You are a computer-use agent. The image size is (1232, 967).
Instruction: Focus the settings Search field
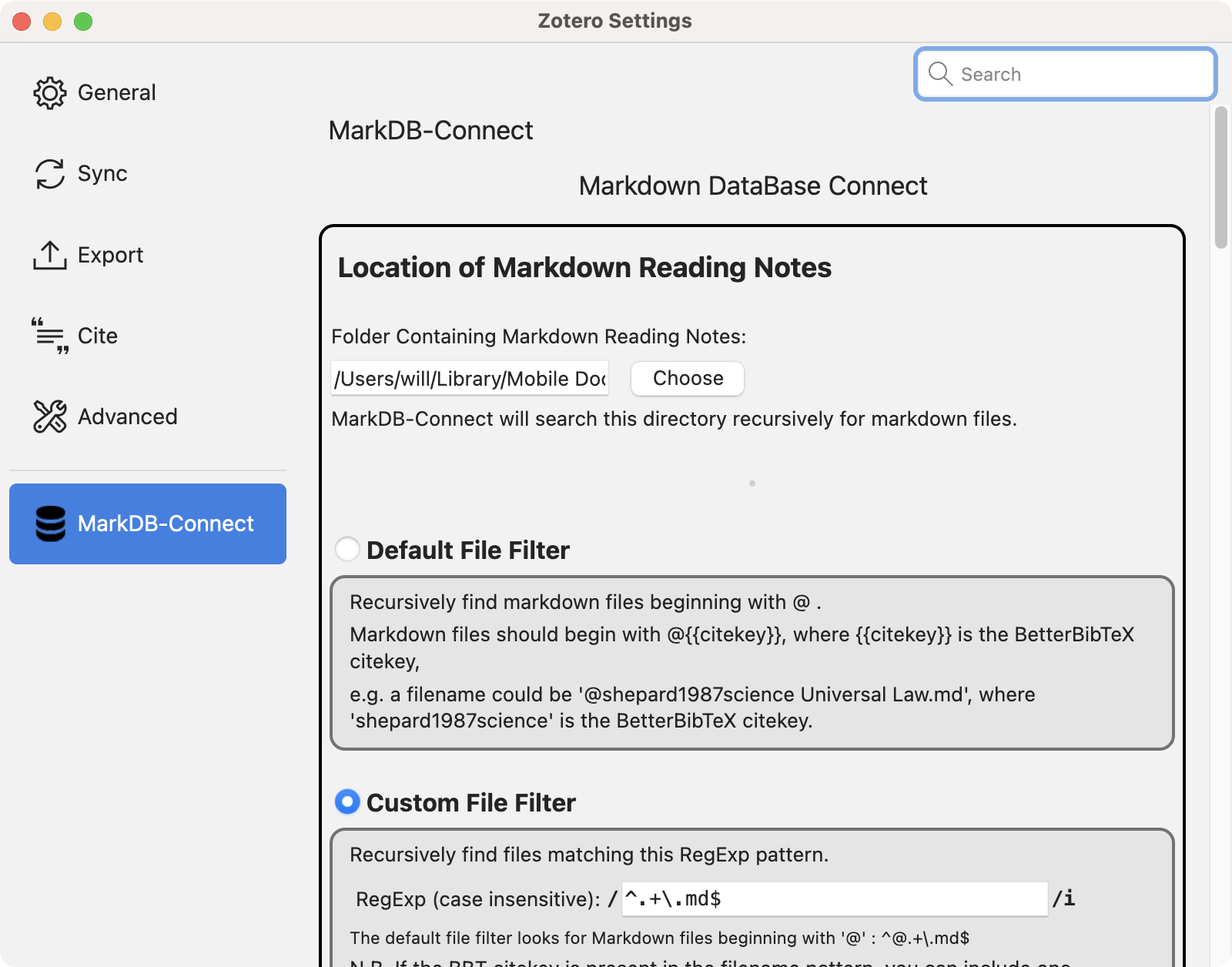1066,74
